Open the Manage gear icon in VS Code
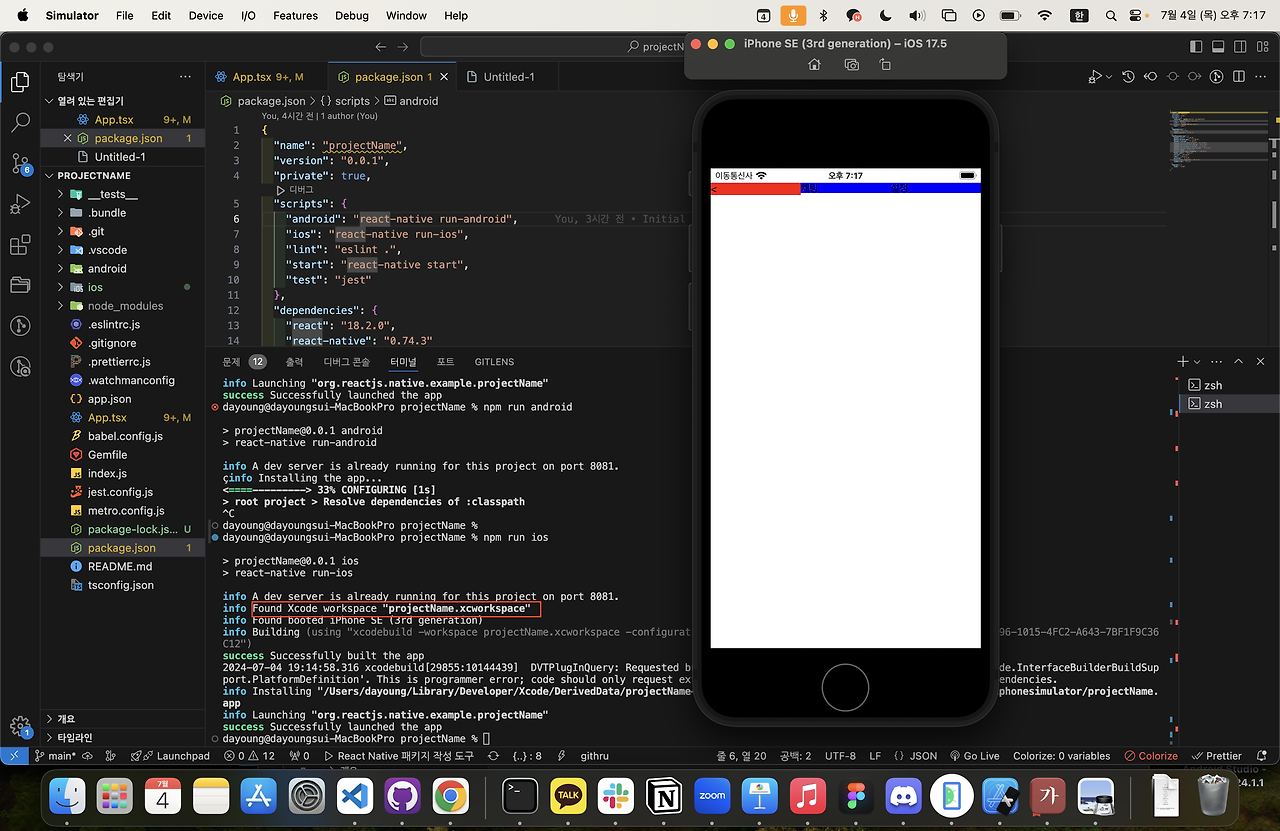Image resolution: width=1280 pixels, height=831 pixels. click(x=20, y=726)
